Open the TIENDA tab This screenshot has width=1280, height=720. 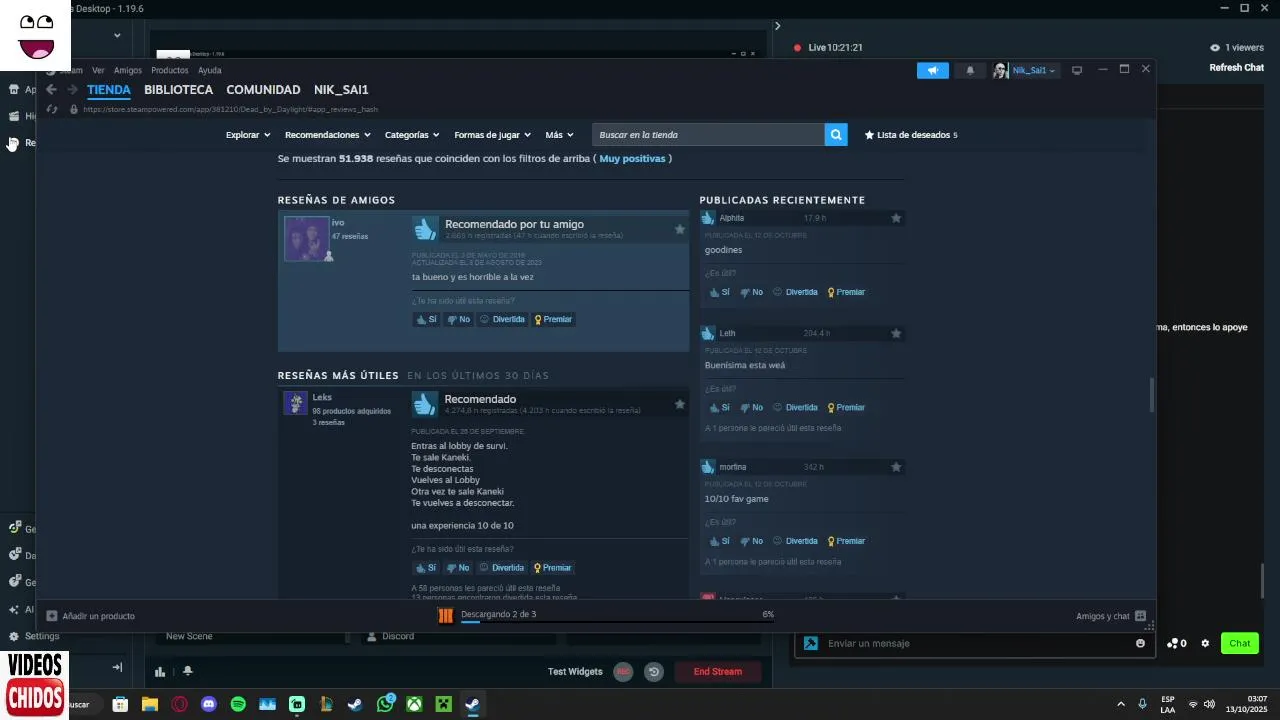click(x=109, y=89)
